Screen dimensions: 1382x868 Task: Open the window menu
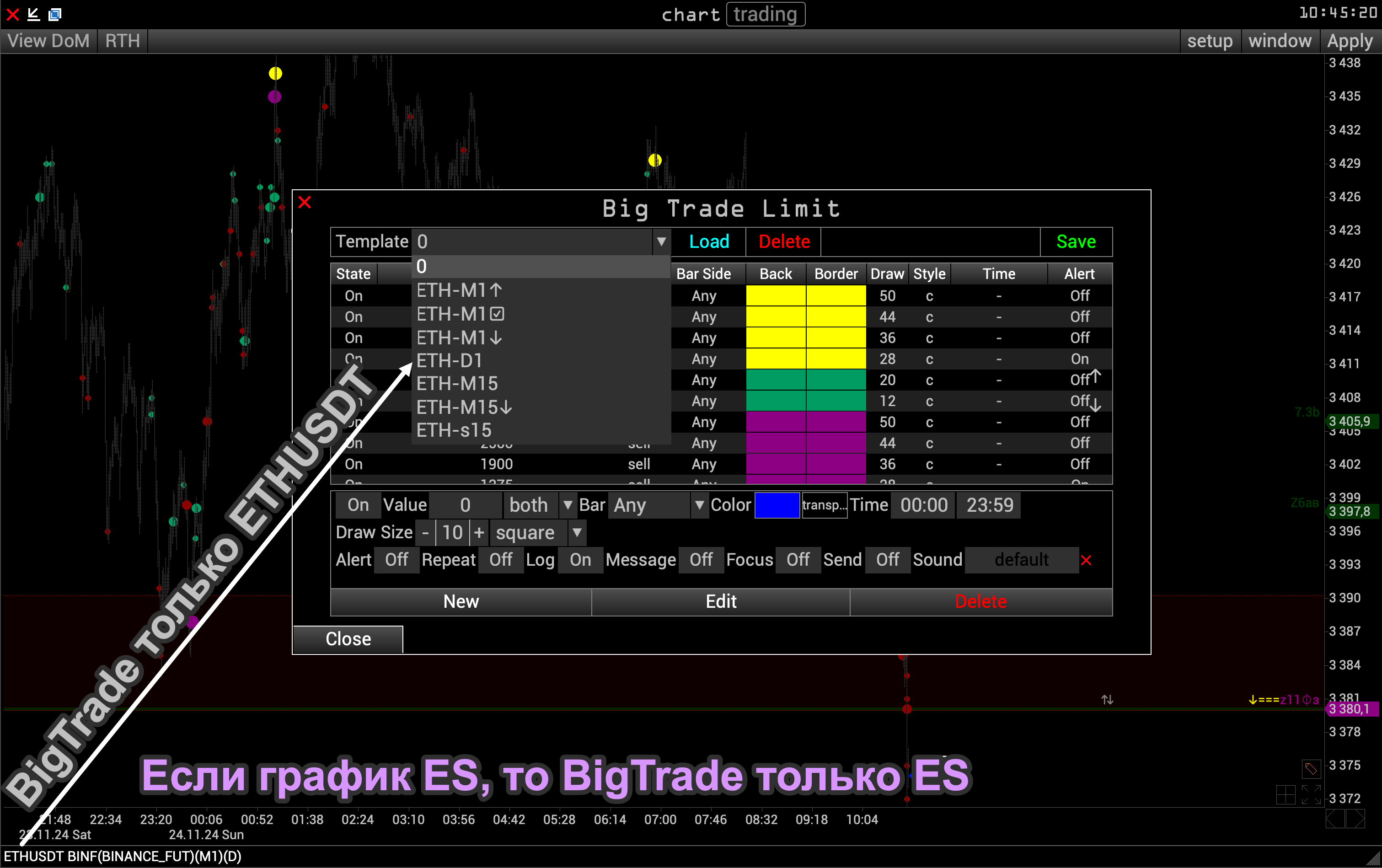1280,41
